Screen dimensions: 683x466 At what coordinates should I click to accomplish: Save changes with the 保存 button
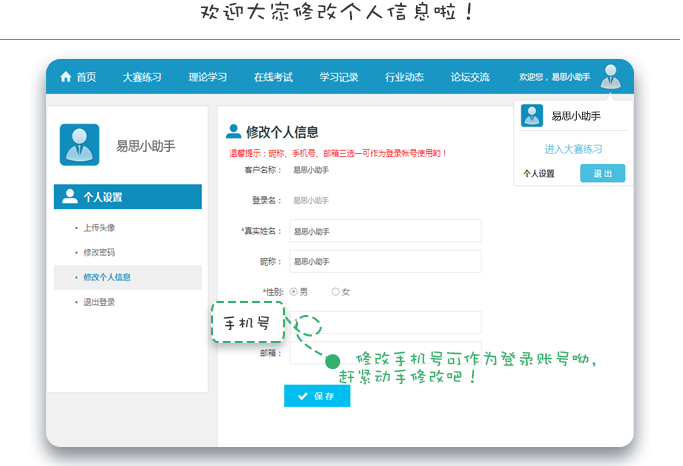pos(317,396)
